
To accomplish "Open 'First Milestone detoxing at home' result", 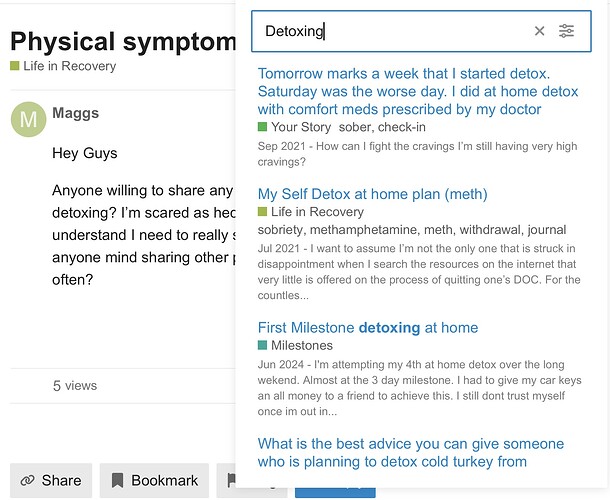I will (x=367, y=328).
